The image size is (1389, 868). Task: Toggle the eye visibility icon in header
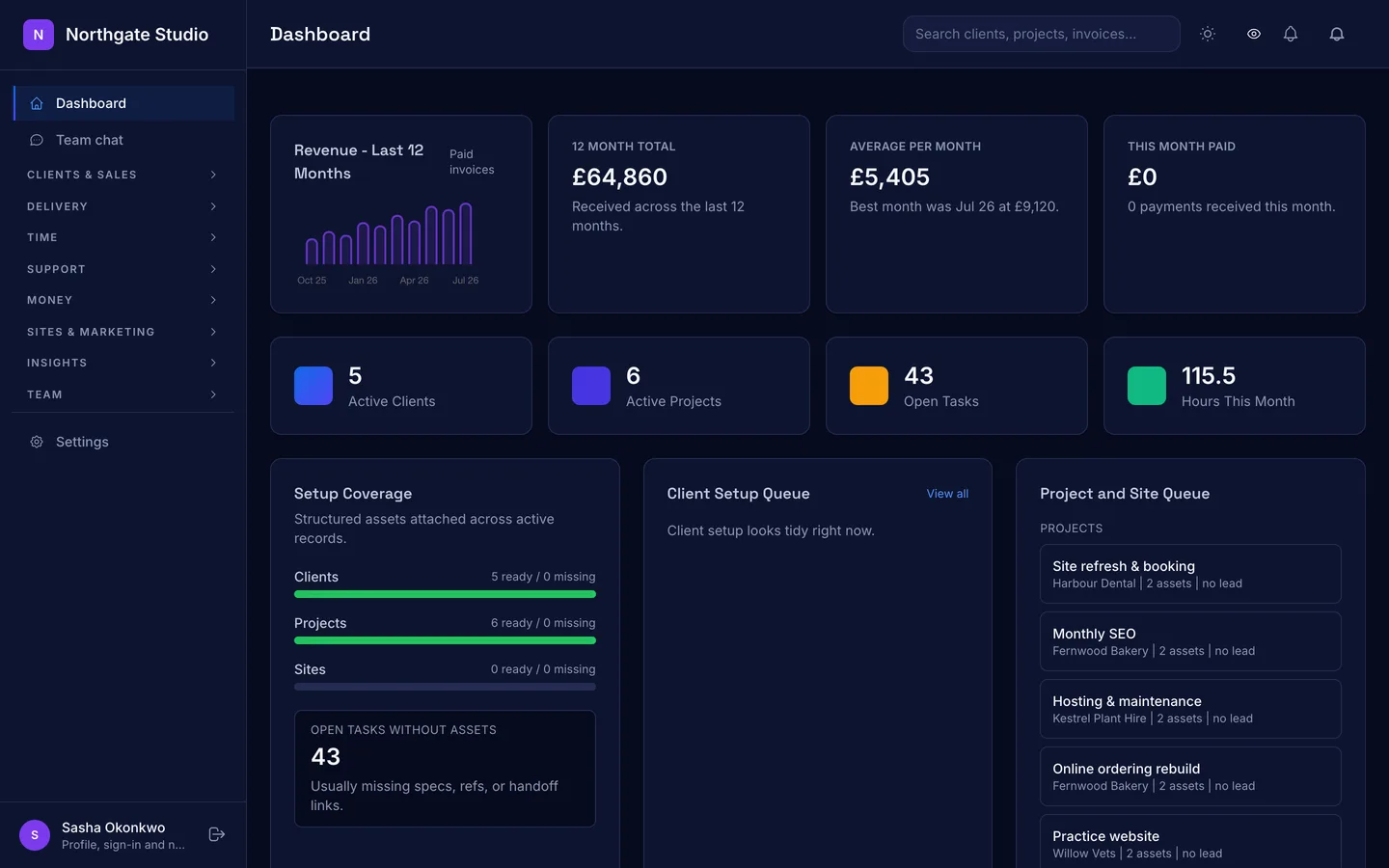[x=1254, y=34]
